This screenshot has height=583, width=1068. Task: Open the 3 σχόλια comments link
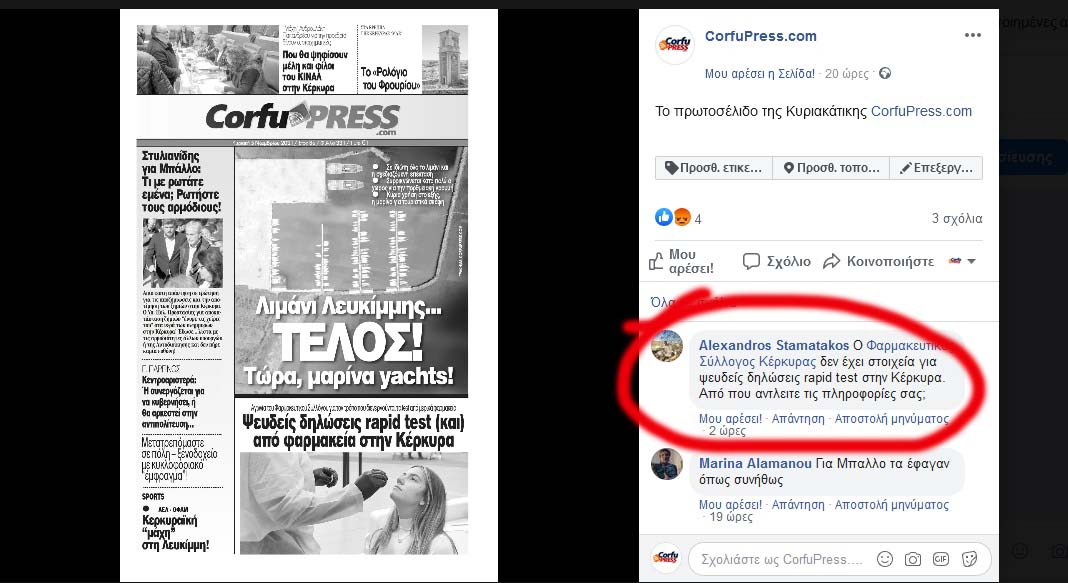957,219
